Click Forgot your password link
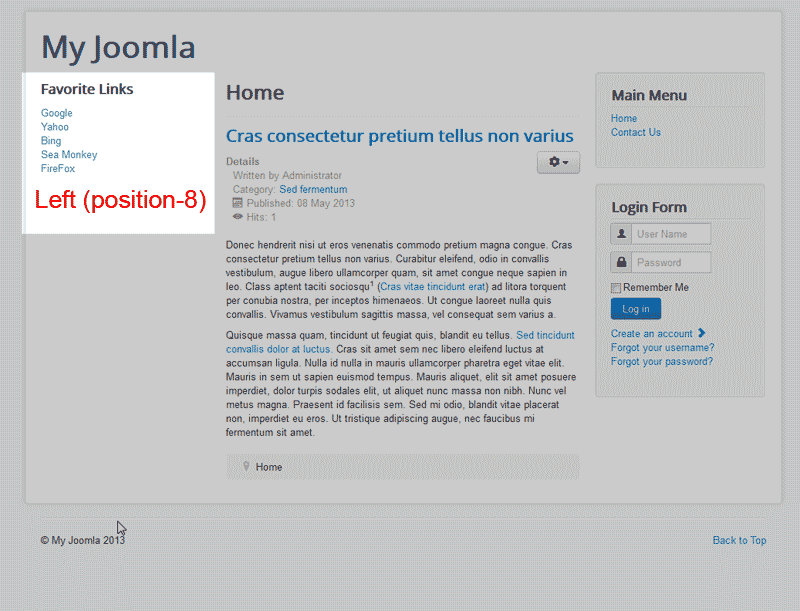This screenshot has height=611, width=800. pyautogui.click(x=662, y=361)
